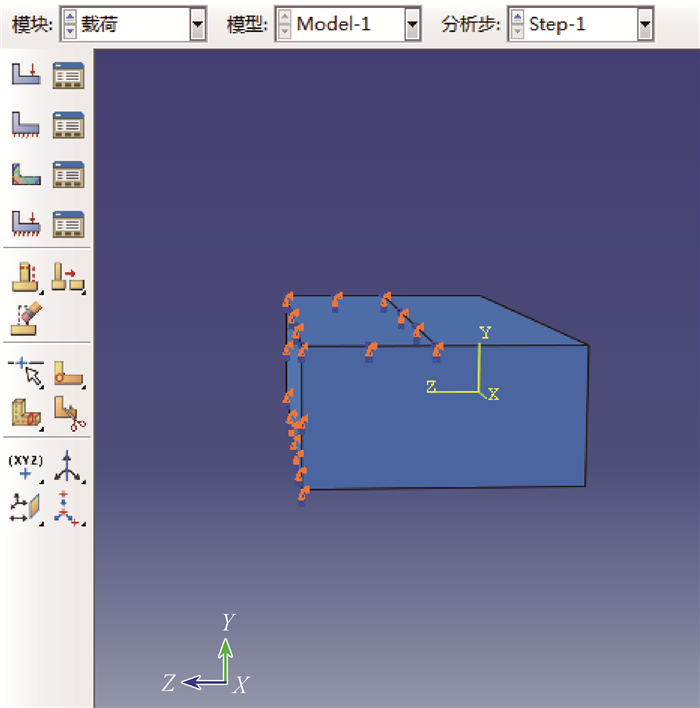700x708 pixels.
Task: Click the Create Load Case icon
Action: [25, 223]
